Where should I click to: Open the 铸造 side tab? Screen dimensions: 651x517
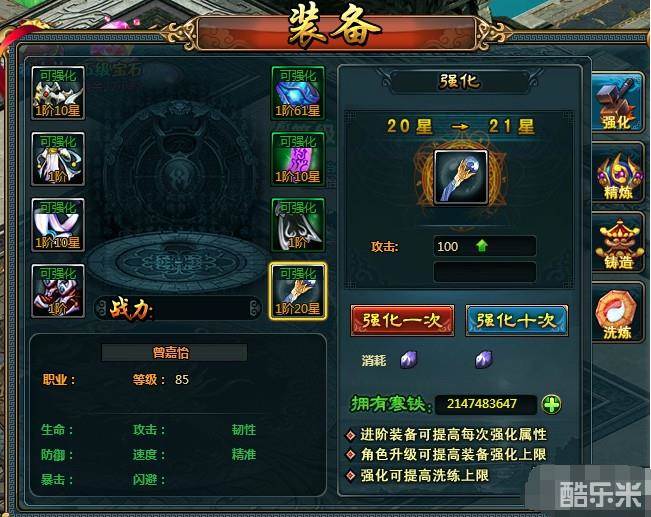click(x=618, y=244)
